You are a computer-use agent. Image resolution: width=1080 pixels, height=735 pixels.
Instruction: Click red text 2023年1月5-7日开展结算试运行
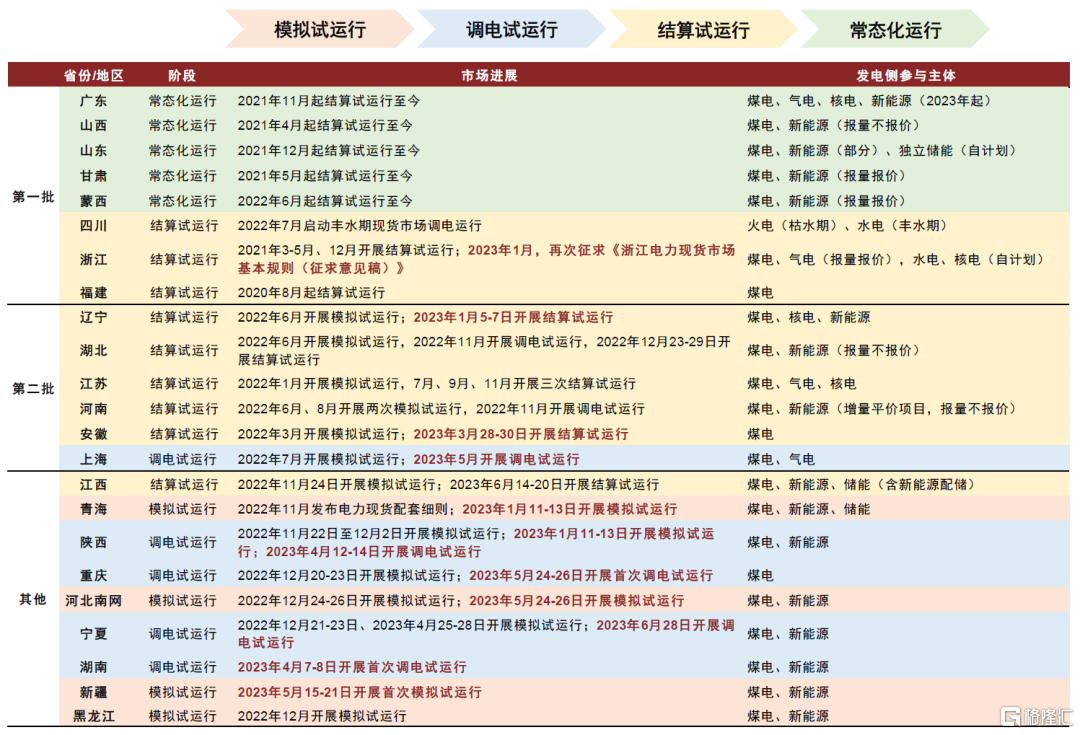tap(513, 318)
